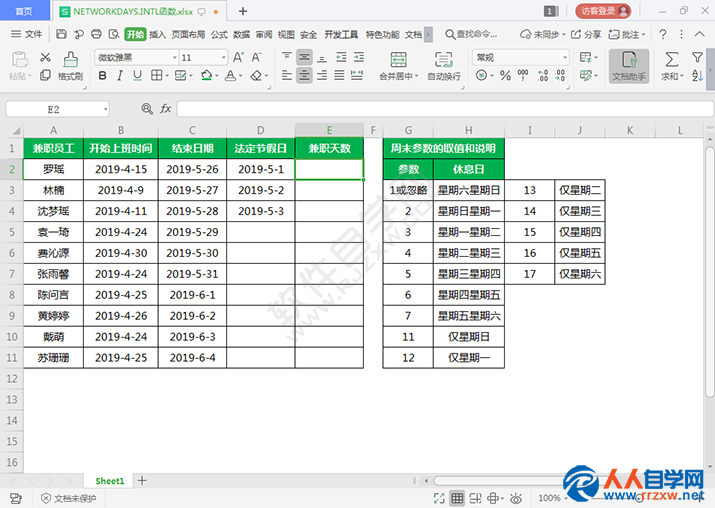Click the font color A icon
The width and height of the screenshot is (715, 508).
pos(230,75)
